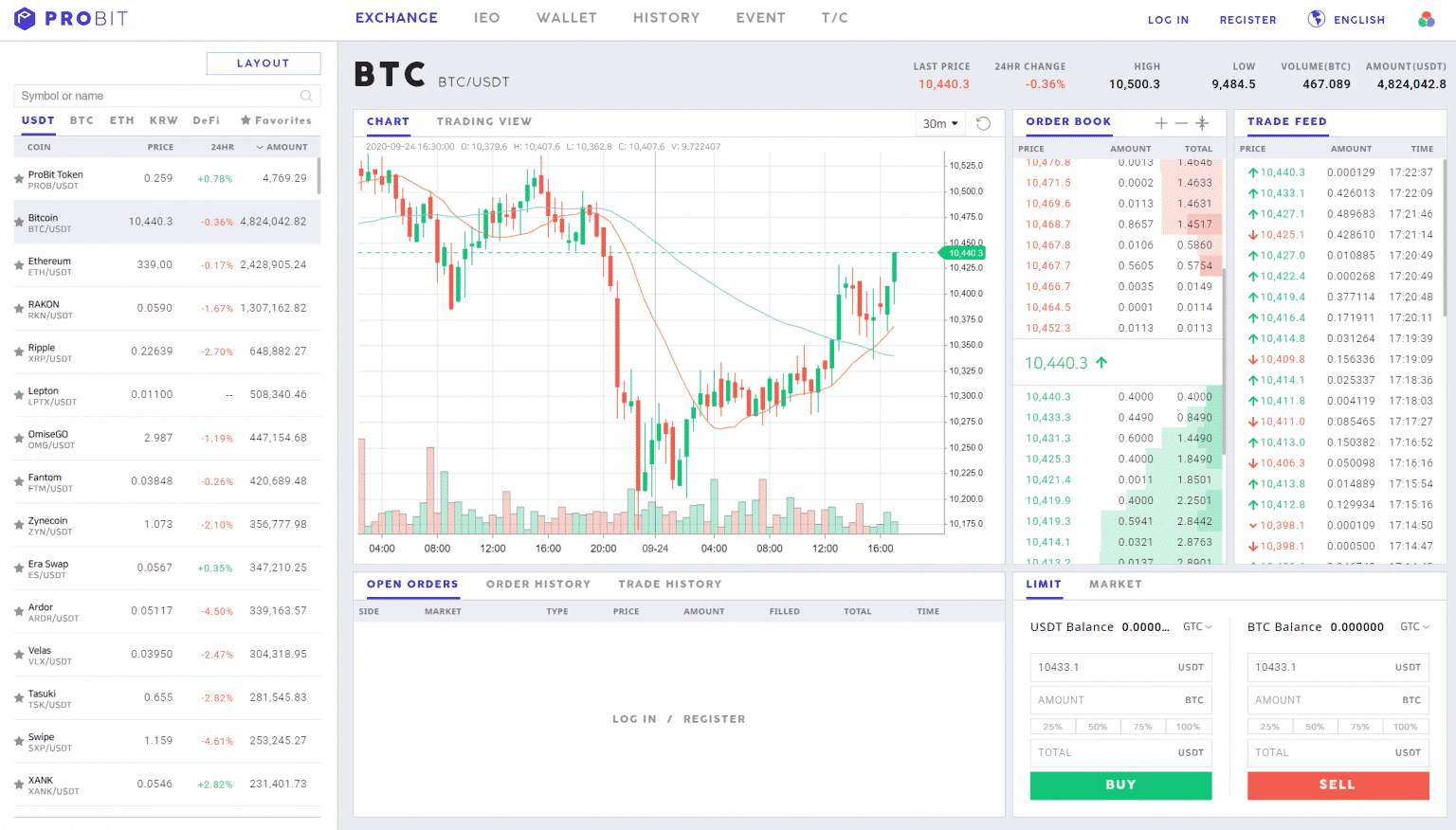Sort the coin list by PRICE column
The width and height of the screenshot is (1456, 830).
160,147
